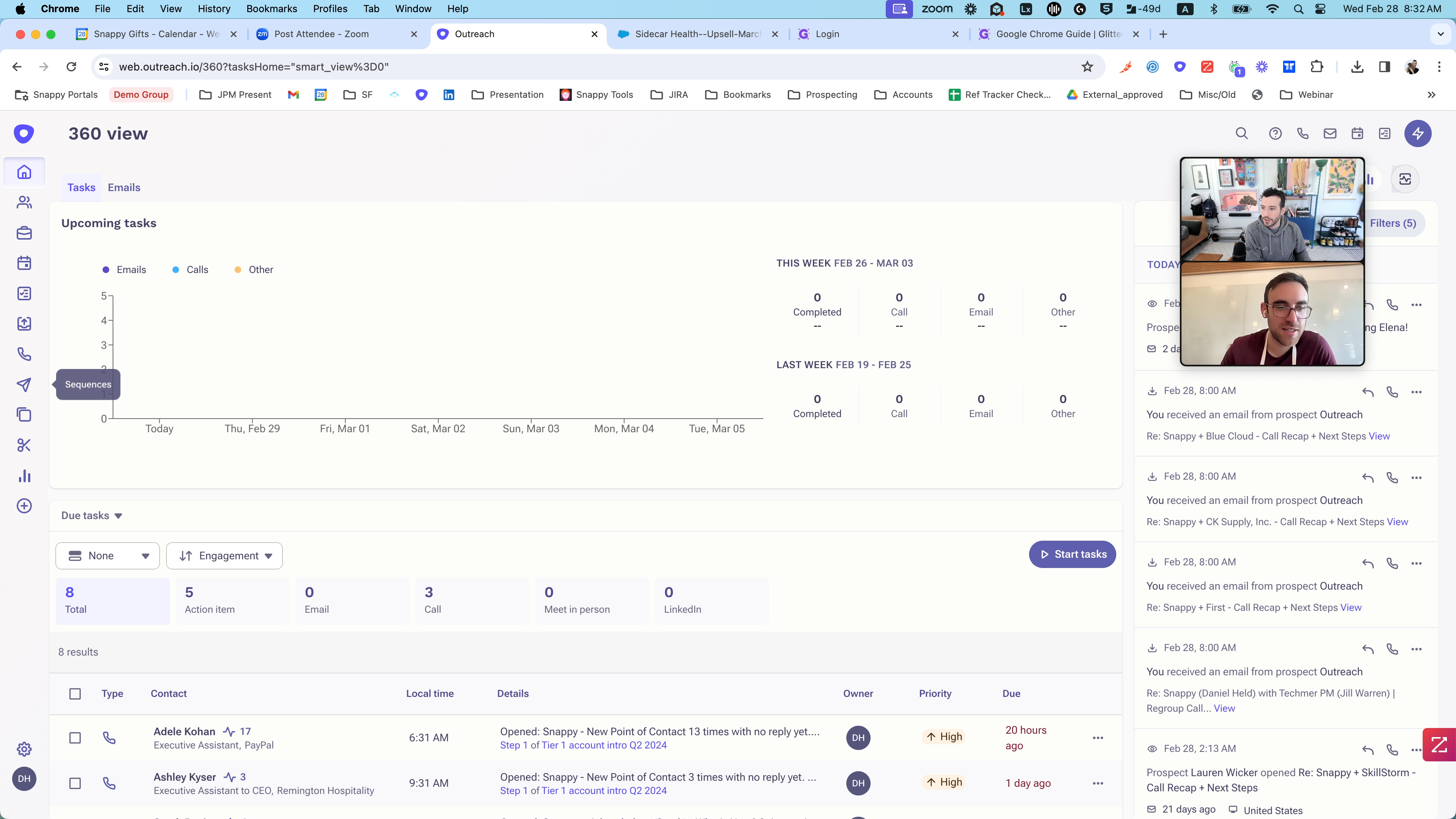Open the Home icon in Outreach sidebar

tap(24, 172)
